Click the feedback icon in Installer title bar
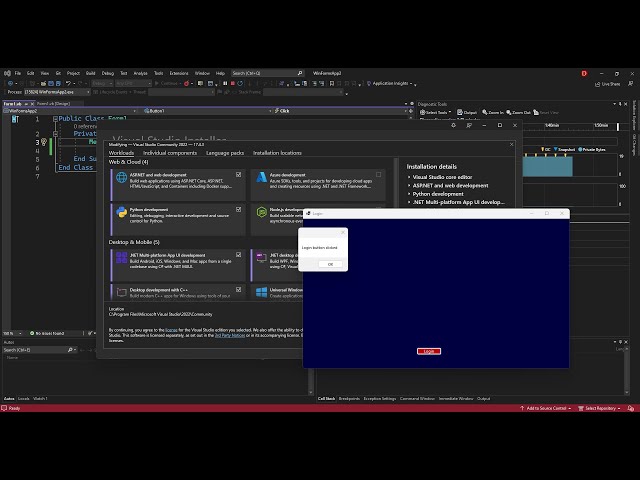This screenshot has width=640, height=480. point(469,125)
